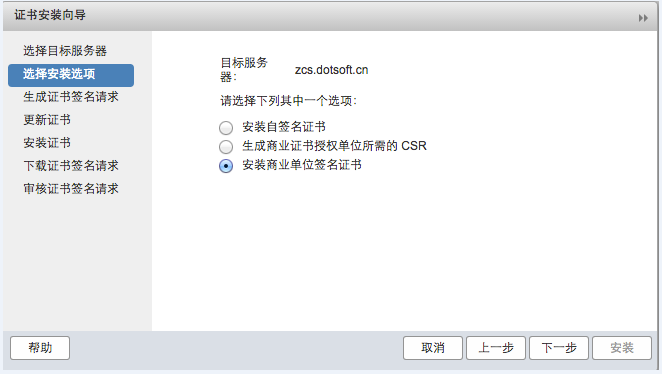
Task: Jump to the 更新证书 step
Action: (x=47, y=120)
